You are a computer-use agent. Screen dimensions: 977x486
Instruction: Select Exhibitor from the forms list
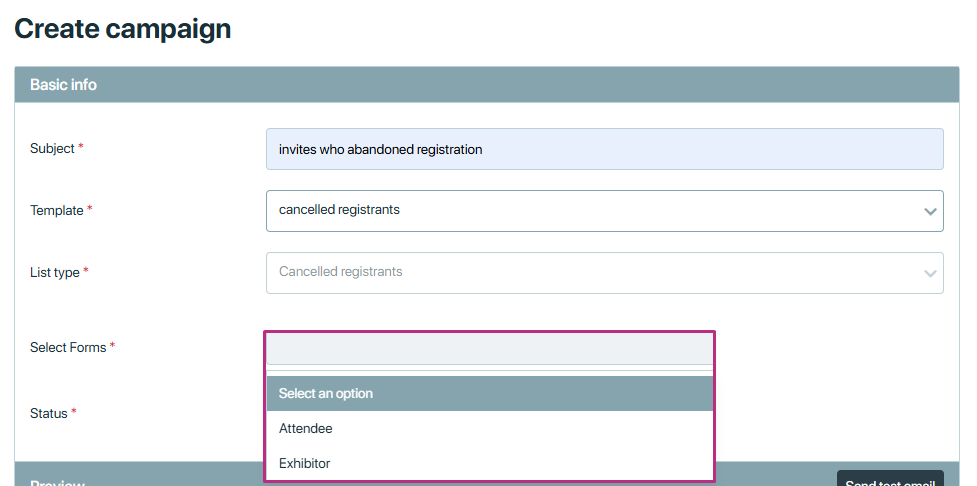pos(490,463)
